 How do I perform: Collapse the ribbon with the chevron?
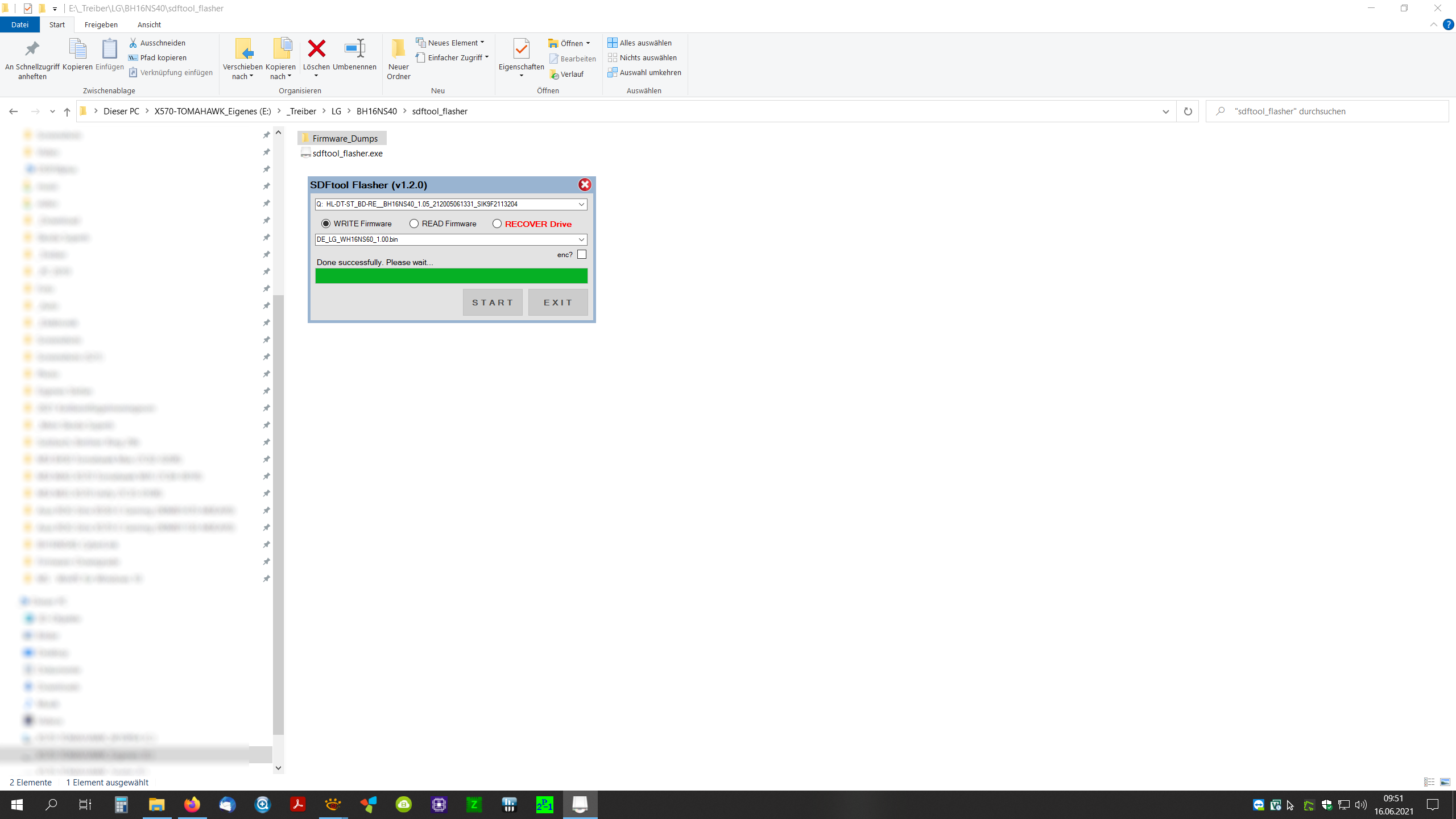[1433, 24]
